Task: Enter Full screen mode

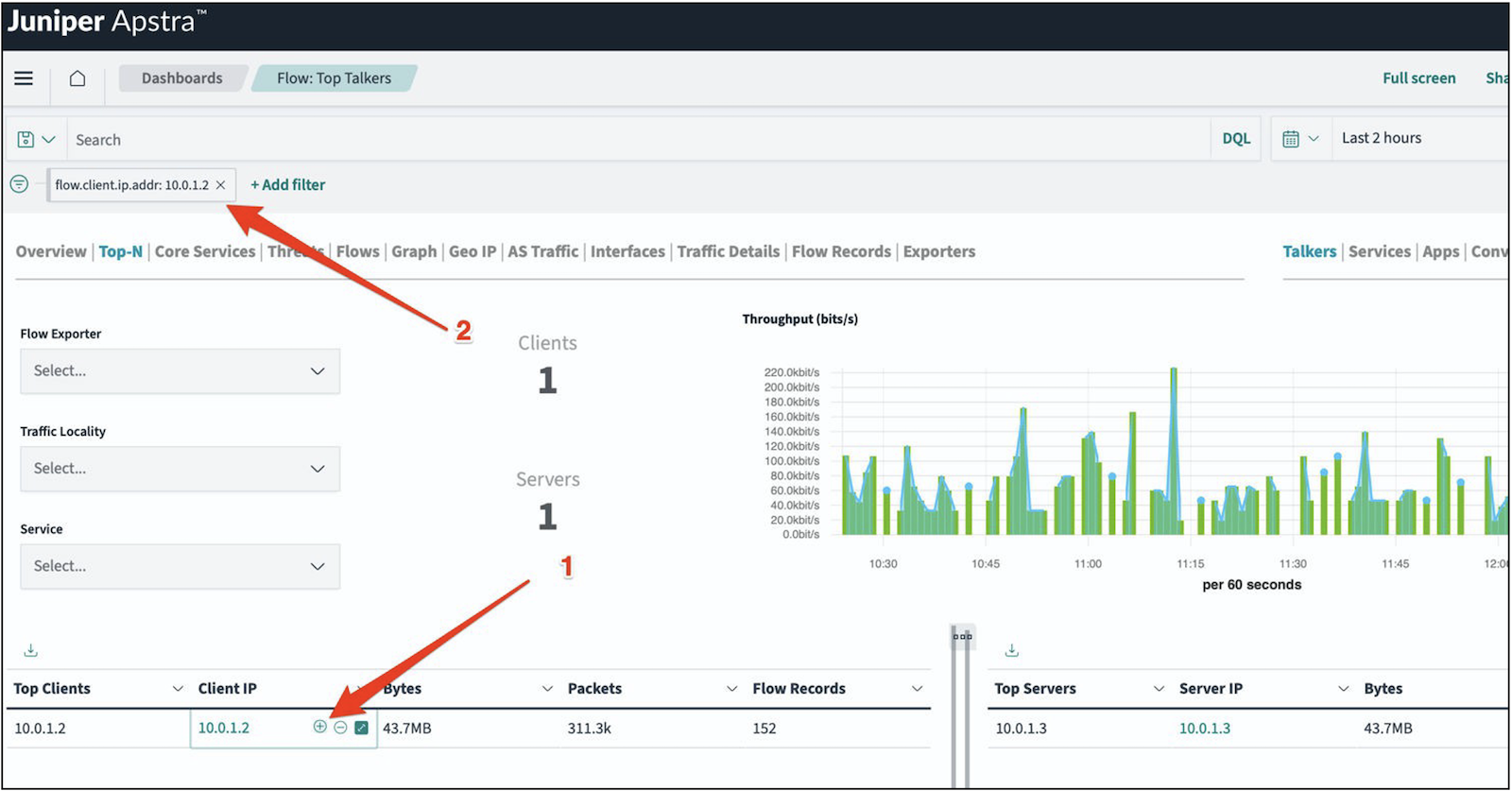Action: (x=1418, y=78)
